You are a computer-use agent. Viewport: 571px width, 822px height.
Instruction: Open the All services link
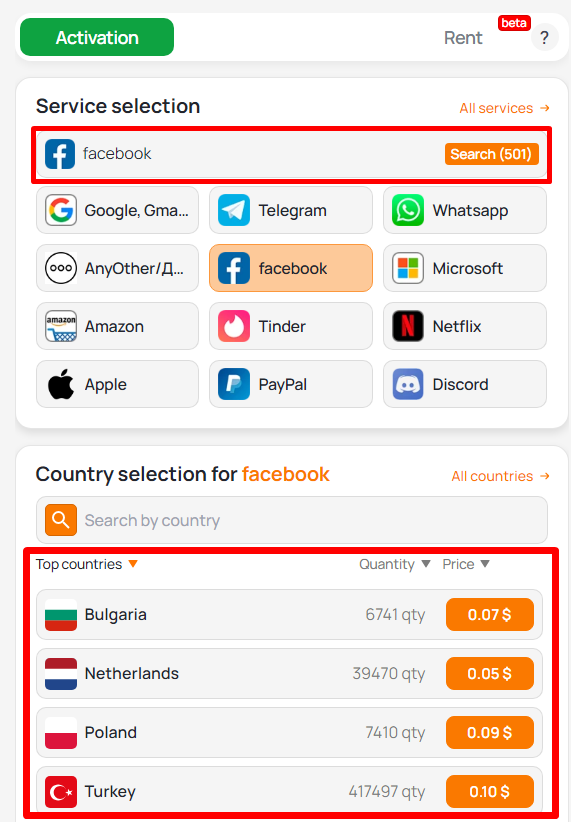504,108
